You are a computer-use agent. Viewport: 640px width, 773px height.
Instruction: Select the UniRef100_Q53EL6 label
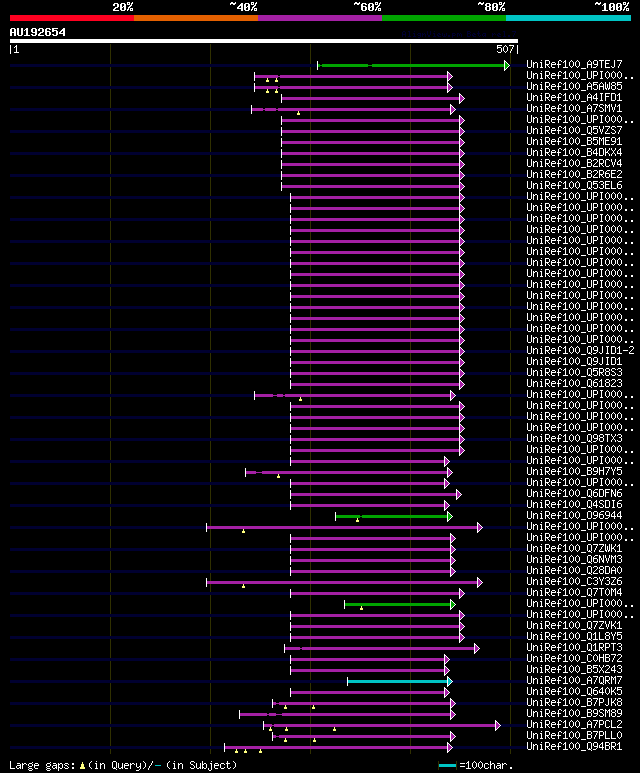pos(574,185)
